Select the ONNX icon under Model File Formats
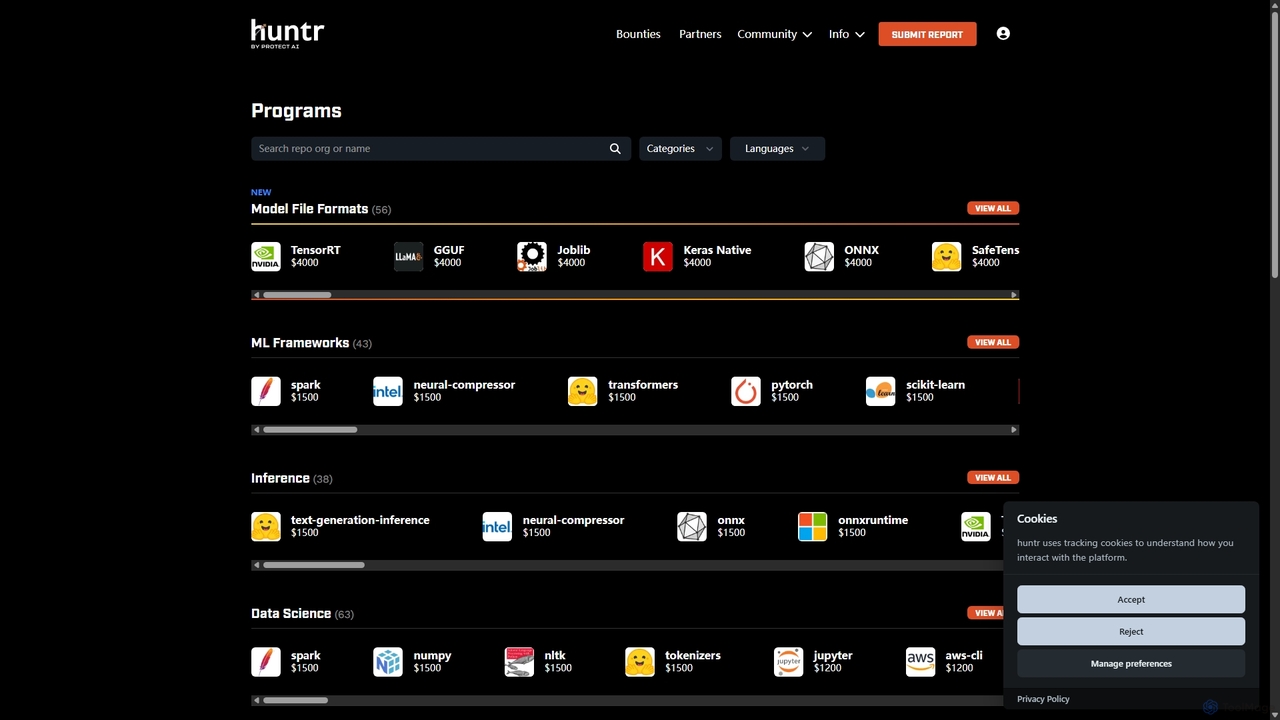 tap(819, 257)
